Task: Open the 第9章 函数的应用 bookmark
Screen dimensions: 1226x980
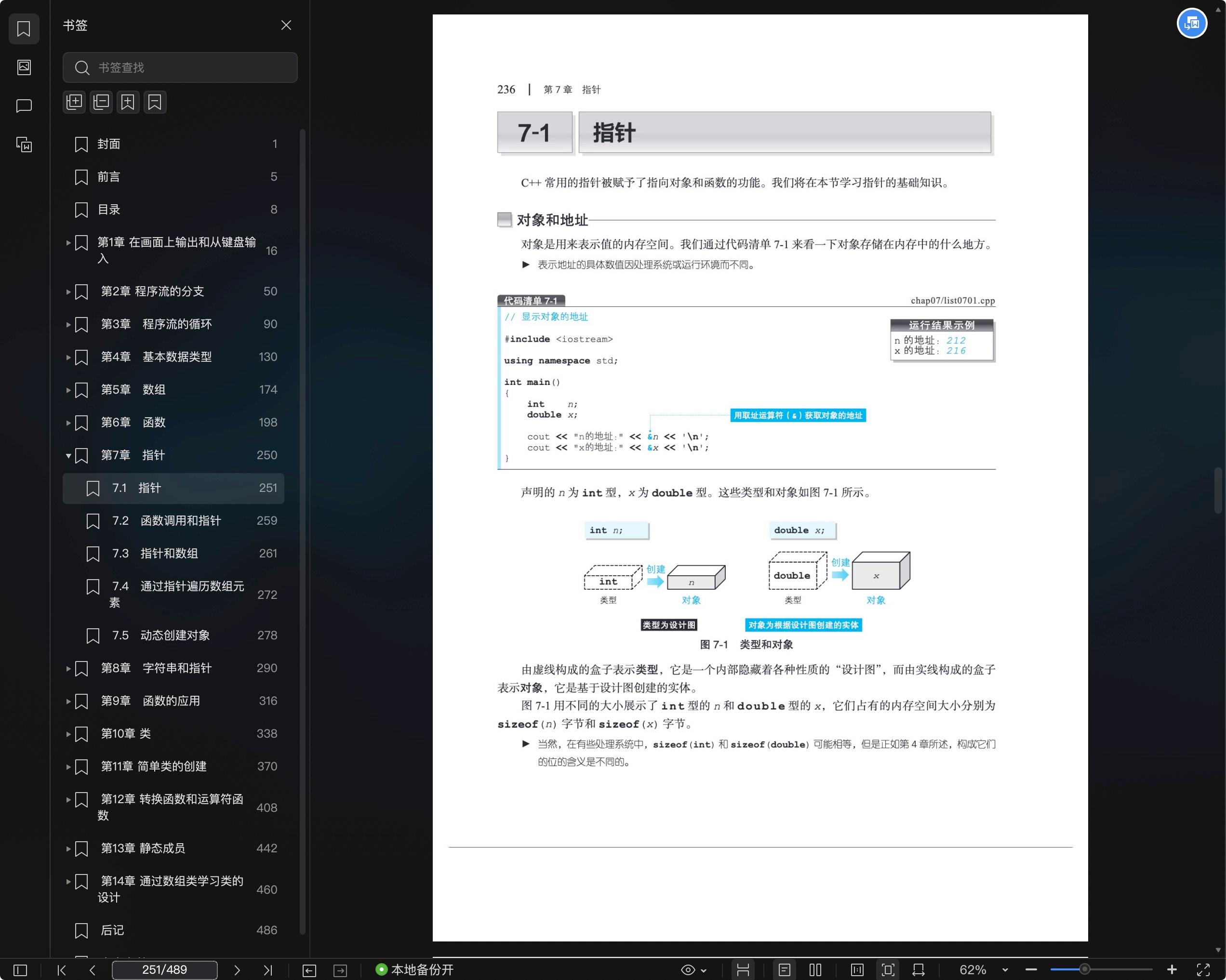Action: 173,701
